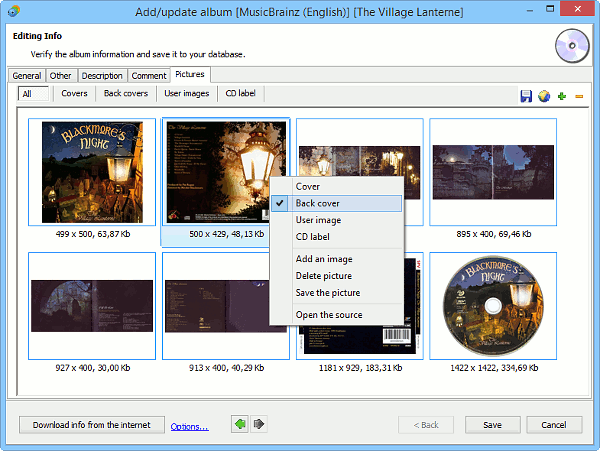Click Open the source menu entry

(337, 315)
